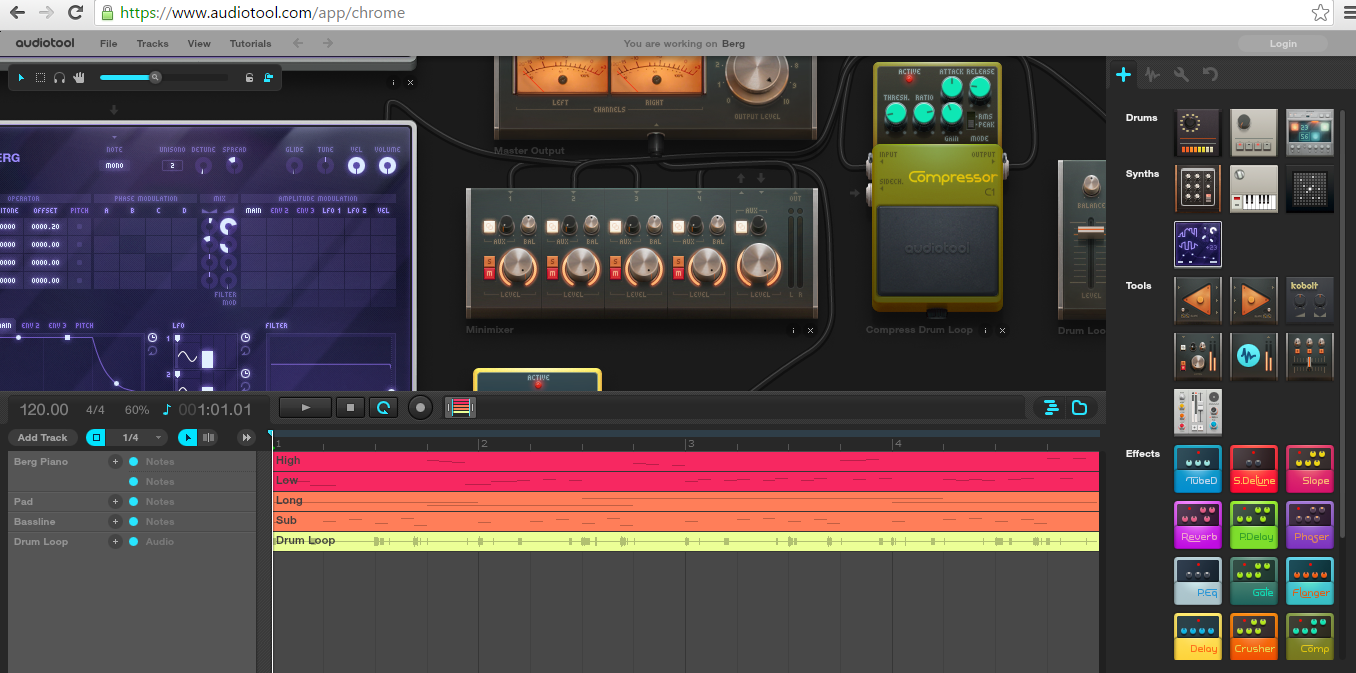The image size is (1356, 673).
Task: Expand the Berg Piano track with plus
Action: coord(115,462)
